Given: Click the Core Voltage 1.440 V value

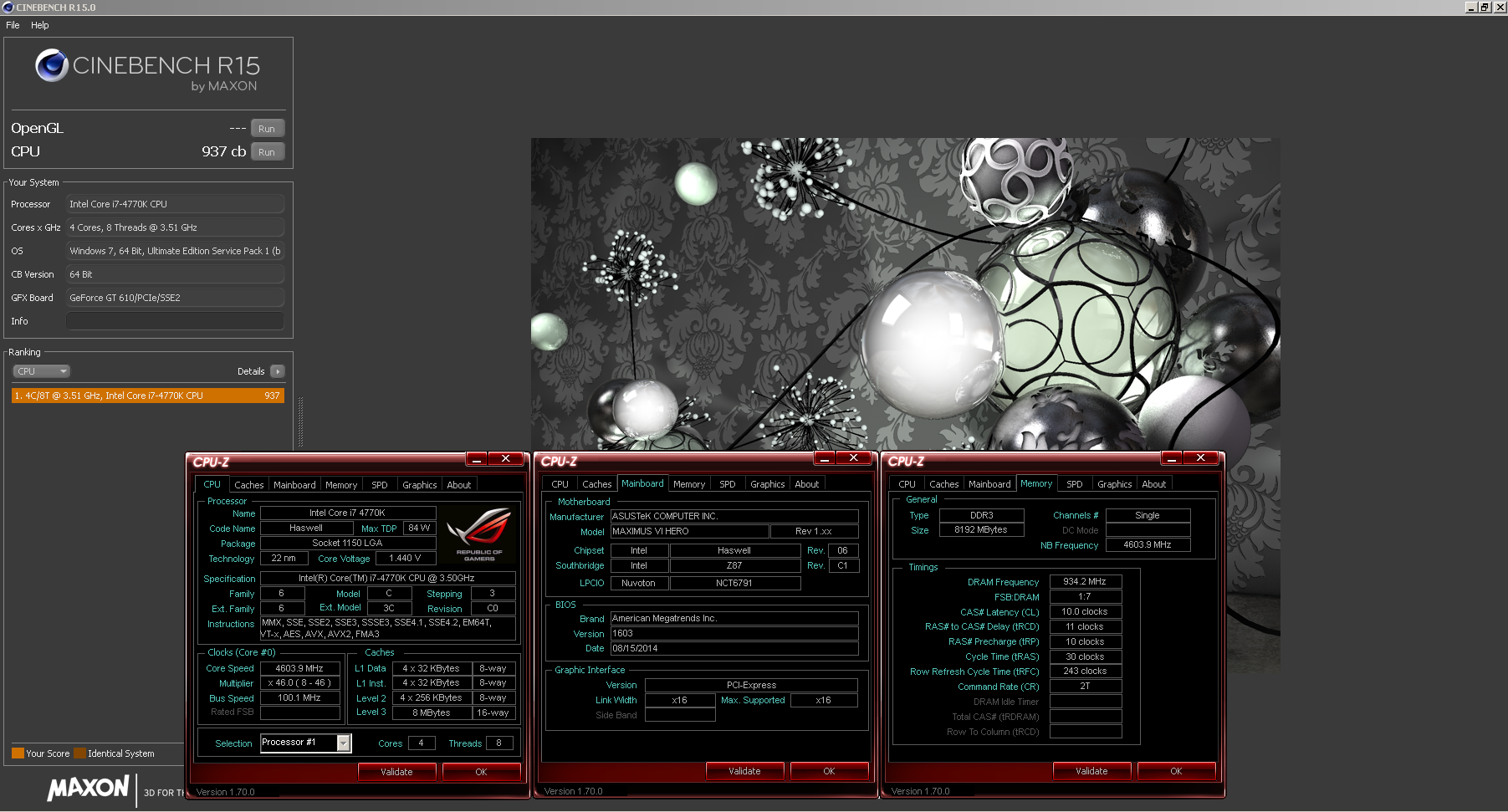Looking at the screenshot, I should (405, 559).
